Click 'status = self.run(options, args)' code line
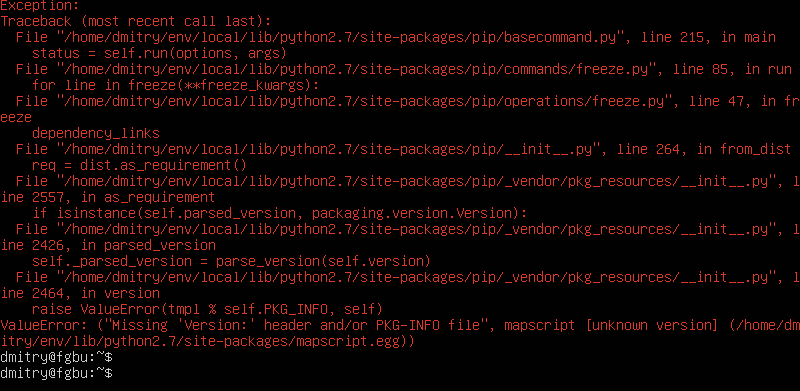Screen dimensions: 800x391 (x=159, y=54)
